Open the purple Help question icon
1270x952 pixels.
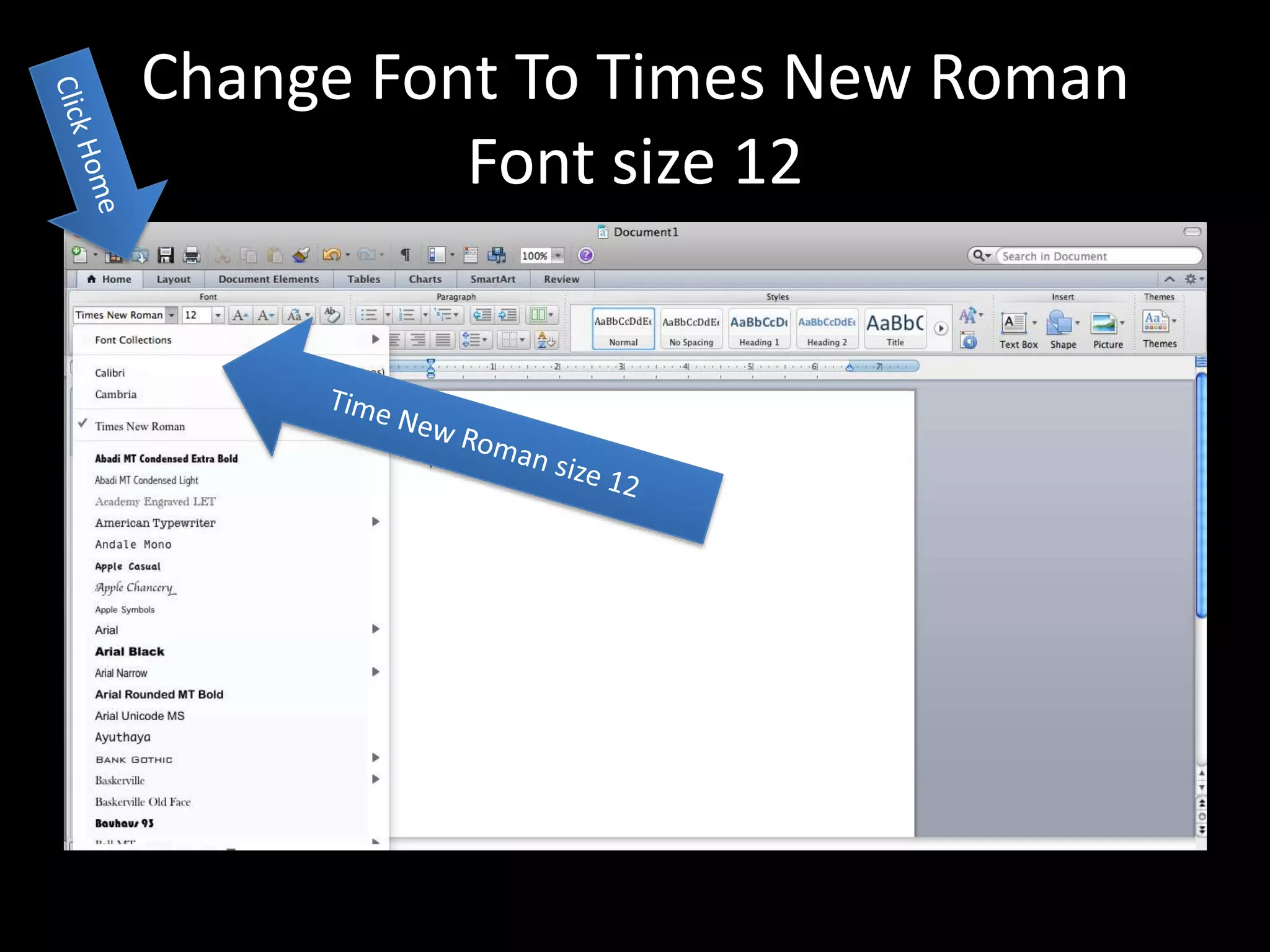(586, 255)
